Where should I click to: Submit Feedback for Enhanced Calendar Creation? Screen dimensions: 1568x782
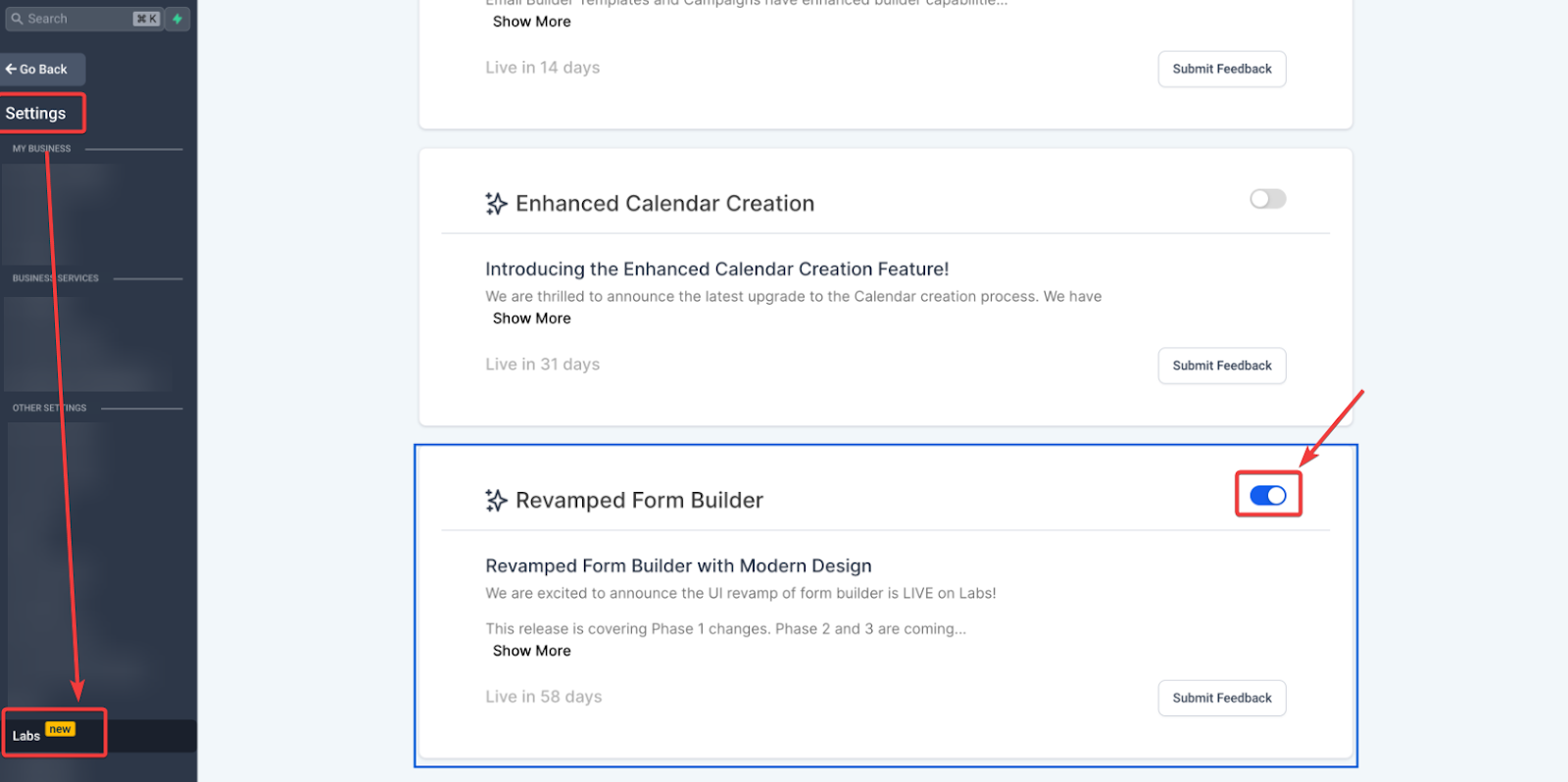click(1222, 366)
